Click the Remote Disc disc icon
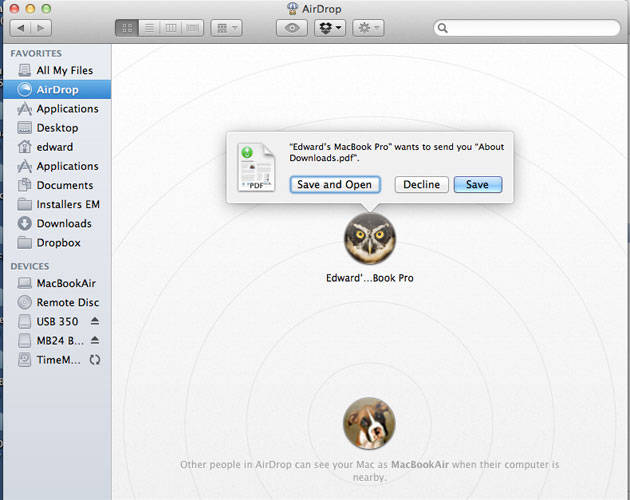Image resolution: width=630 pixels, height=500 pixels. (25, 302)
